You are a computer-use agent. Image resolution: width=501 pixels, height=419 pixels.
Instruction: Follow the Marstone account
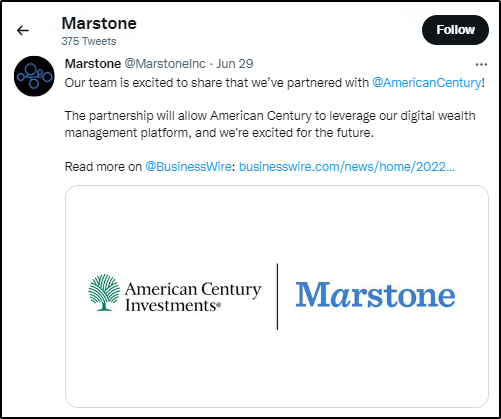click(x=455, y=30)
